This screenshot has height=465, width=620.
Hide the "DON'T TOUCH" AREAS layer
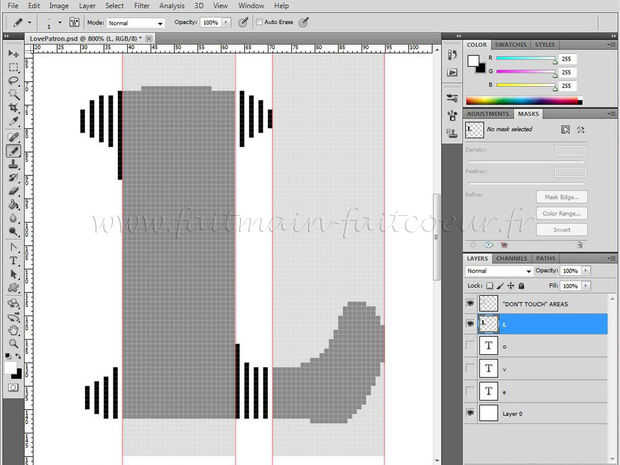point(471,303)
